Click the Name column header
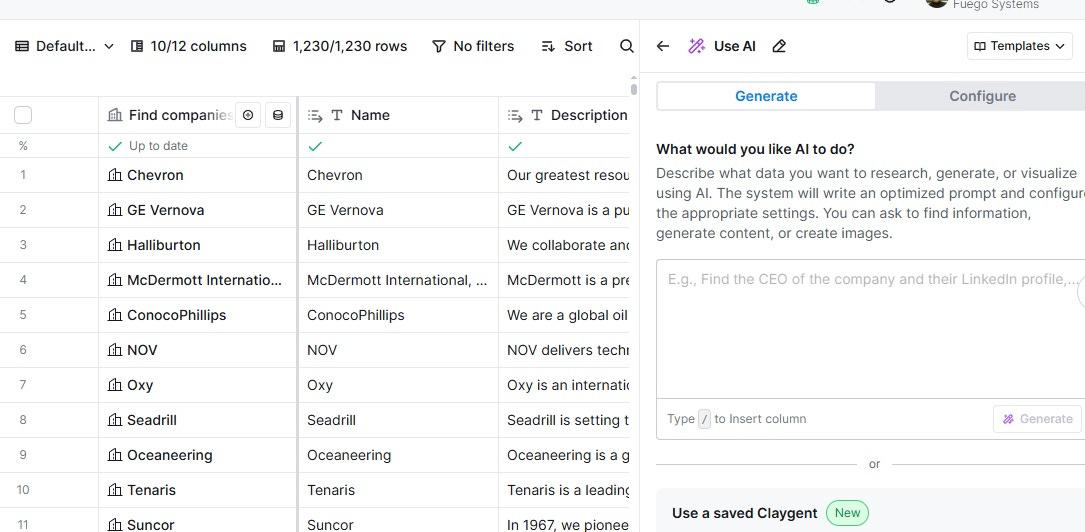The image size is (1085, 532). pos(398,116)
